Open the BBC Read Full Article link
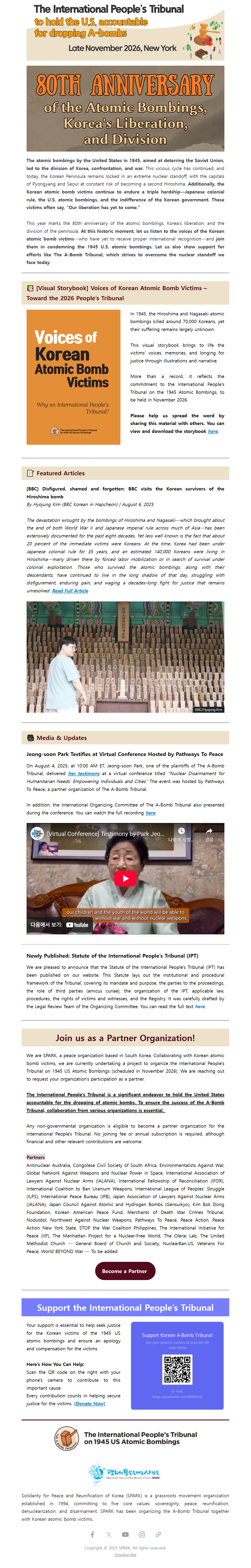Screen dimensions: 251x1568 (70, 590)
